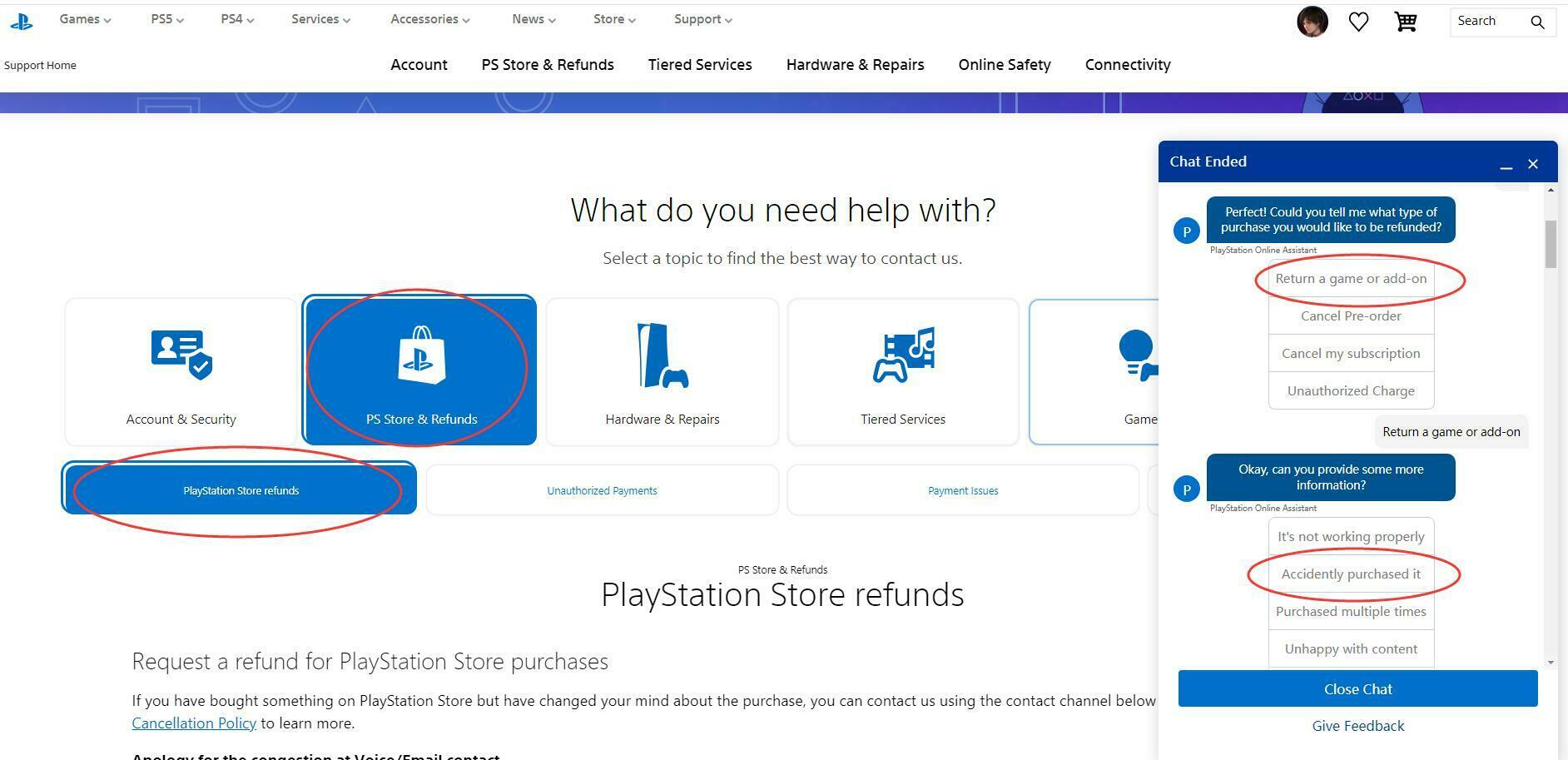Select Payment Issues subtopic
The width and height of the screenshot is (1568, 760).
coord(963,490)
